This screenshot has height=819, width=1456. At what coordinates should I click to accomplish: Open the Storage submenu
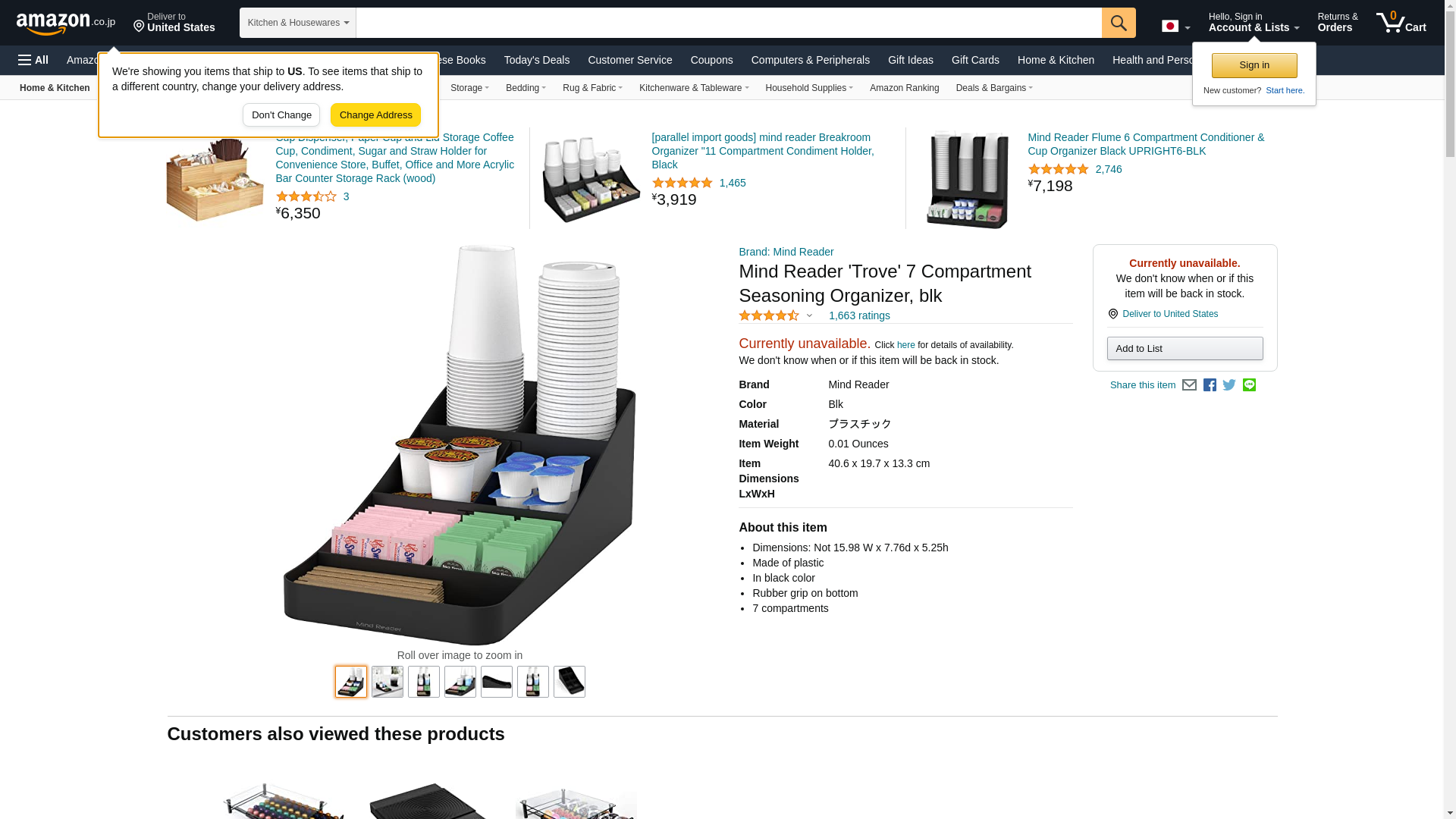(x=469, y=88)
